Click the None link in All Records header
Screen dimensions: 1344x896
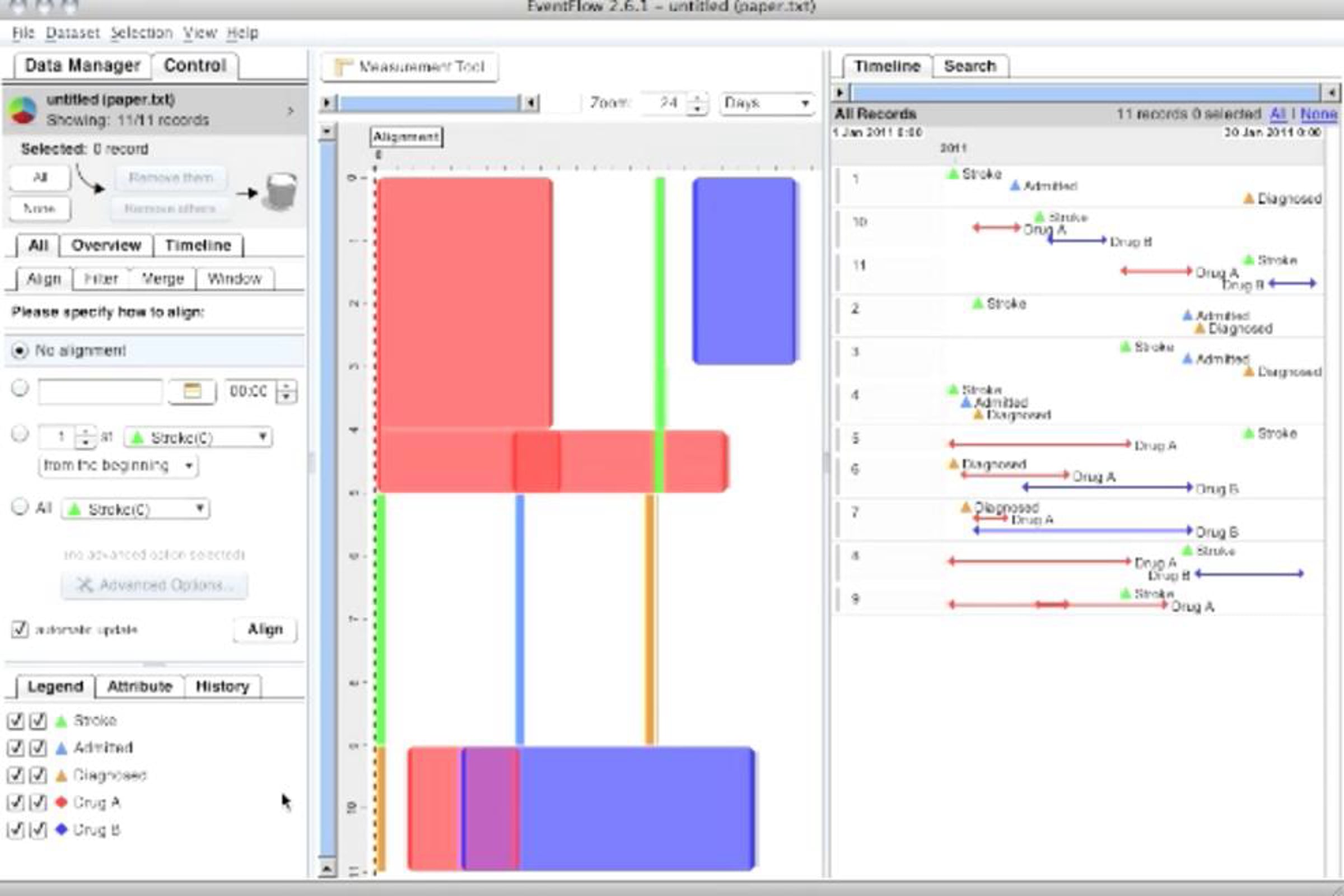1318,114
